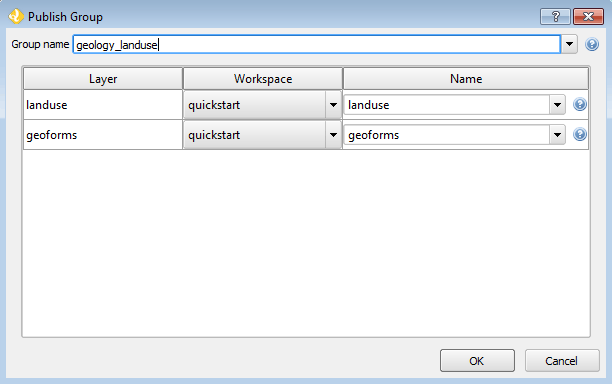
Task: Click the Cancel button
Action: pyautogui.click(x=562, y=361)
